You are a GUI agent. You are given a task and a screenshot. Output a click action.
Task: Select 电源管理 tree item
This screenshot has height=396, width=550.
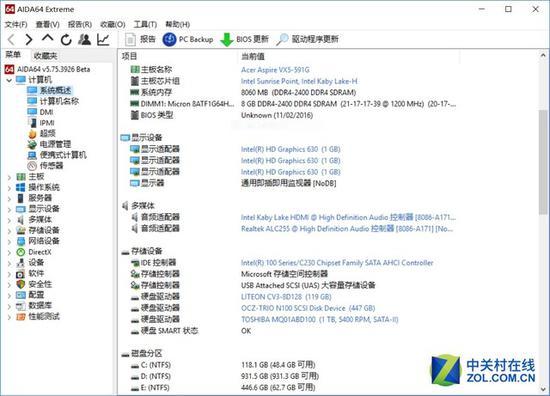[49, 144]
